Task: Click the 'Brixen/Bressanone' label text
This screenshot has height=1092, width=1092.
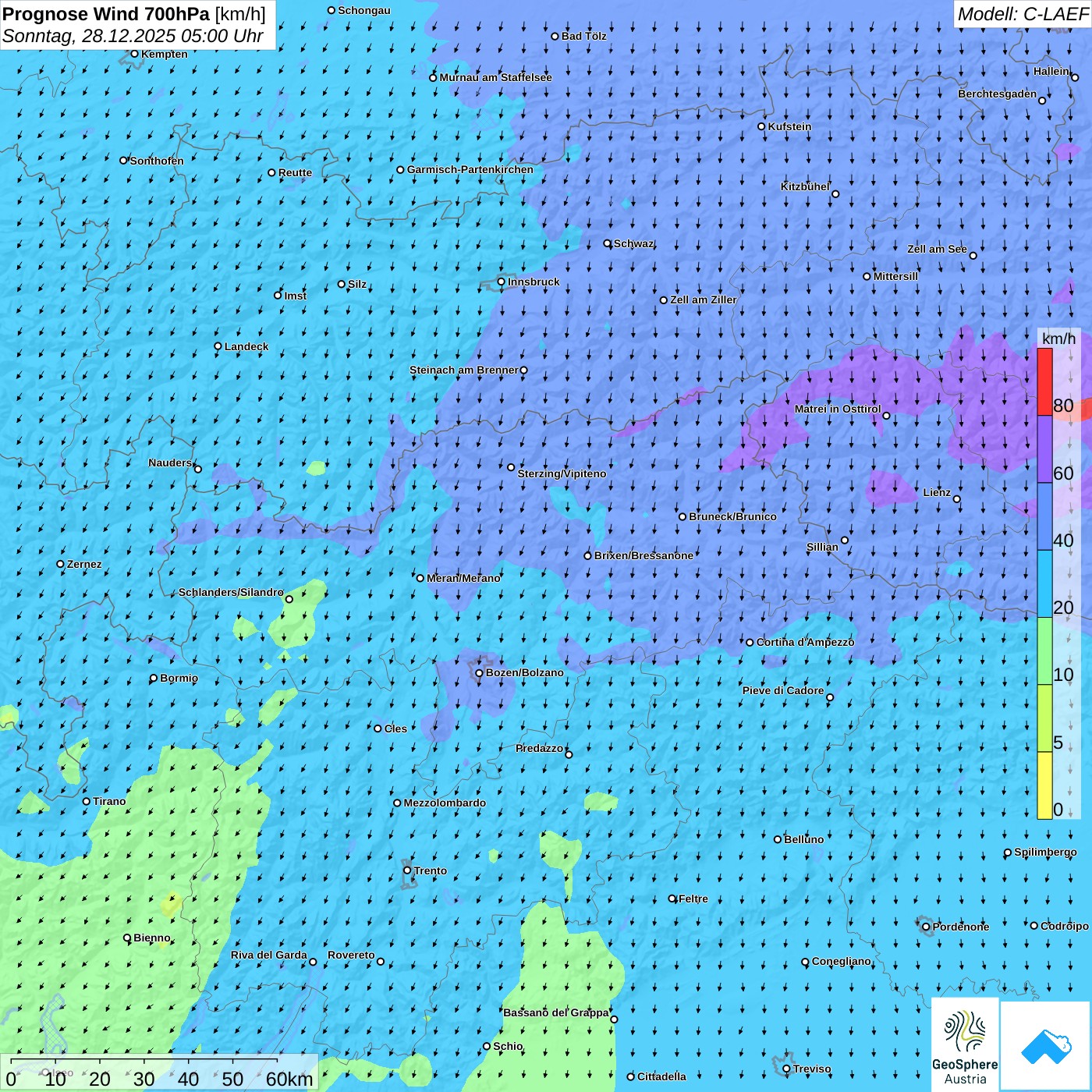Action: tap(643, 555)
